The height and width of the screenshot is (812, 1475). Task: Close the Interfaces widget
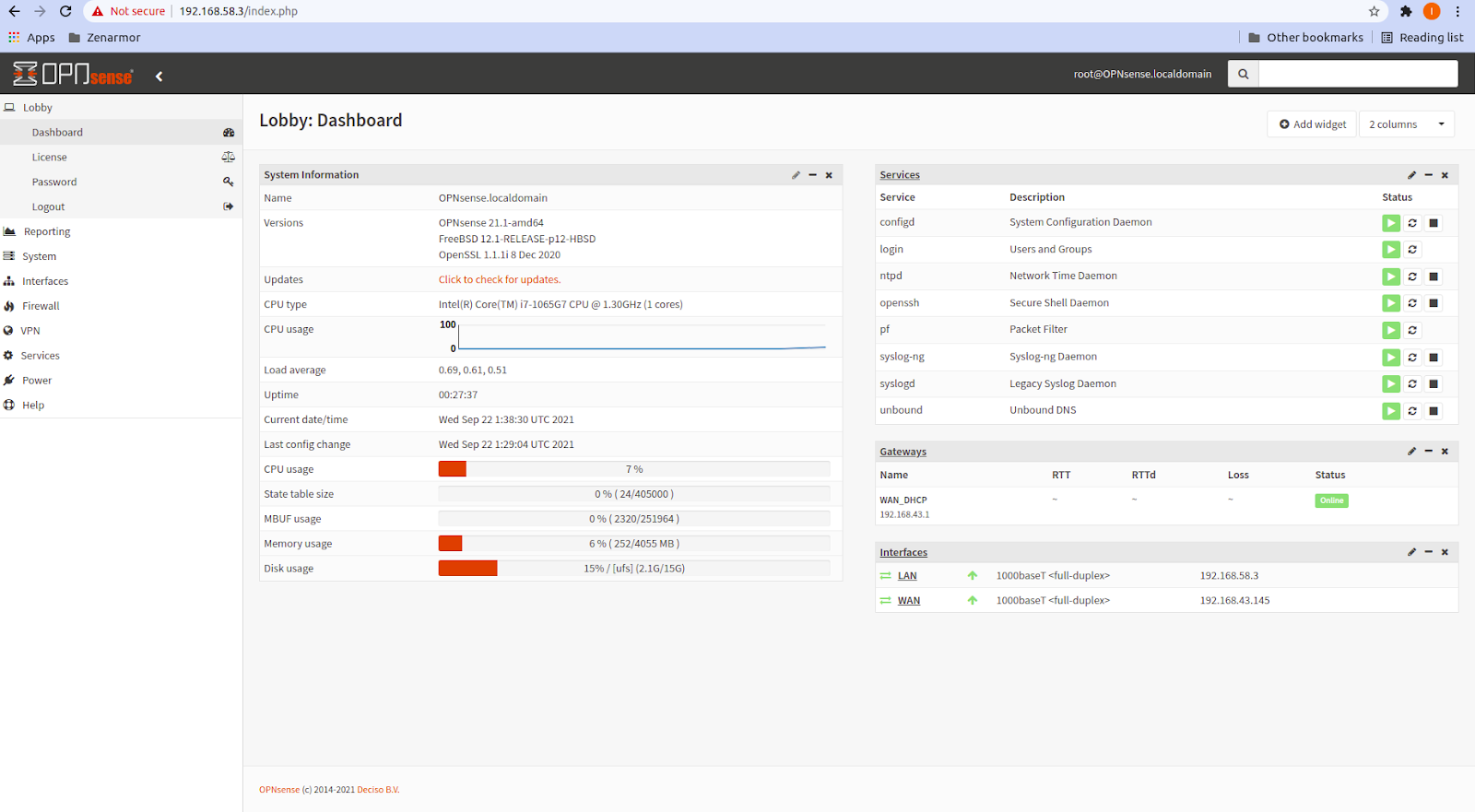(x=1445, y=552)
